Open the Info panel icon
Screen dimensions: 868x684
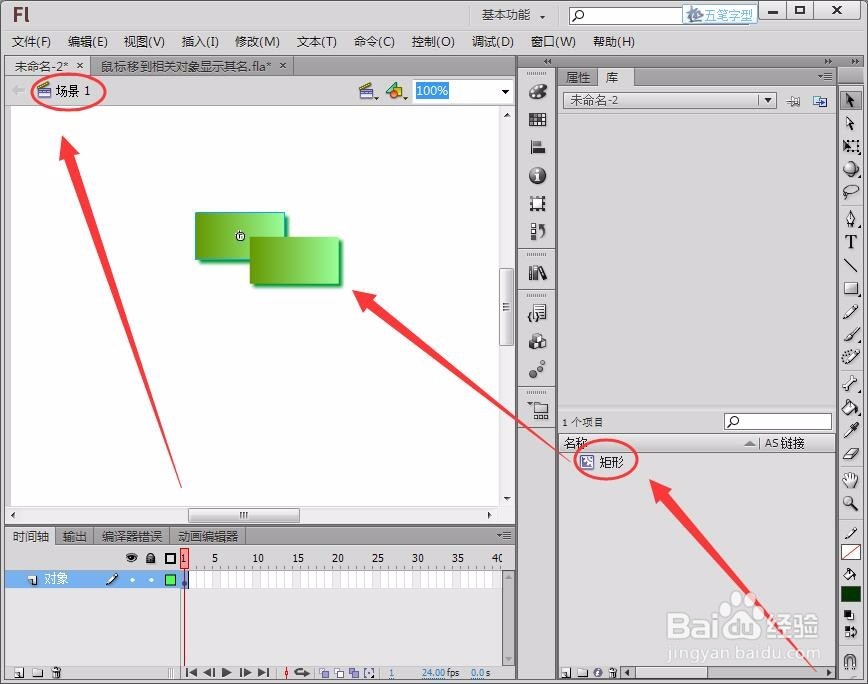click(537, 175)
